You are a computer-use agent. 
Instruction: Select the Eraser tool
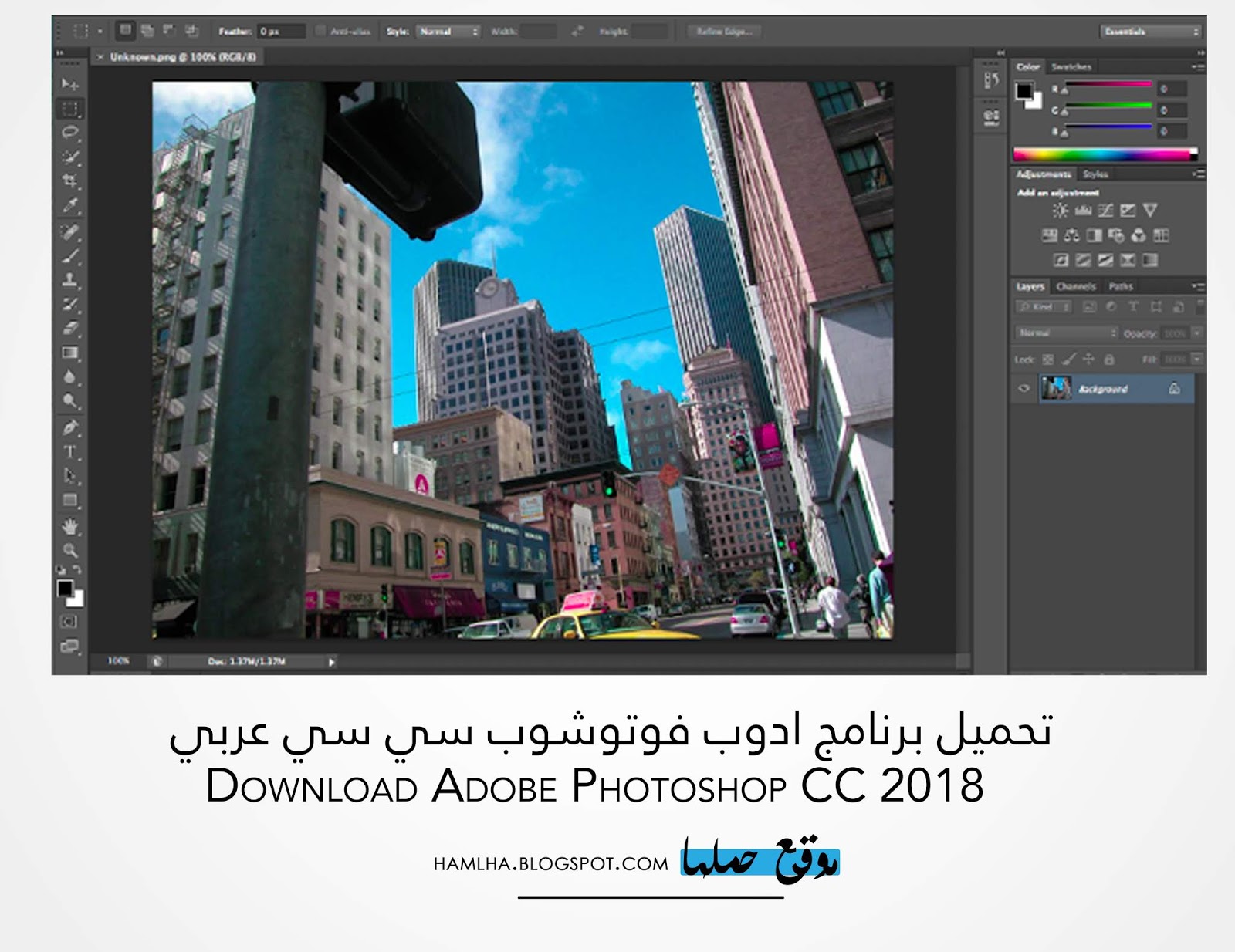click(70, 328)
